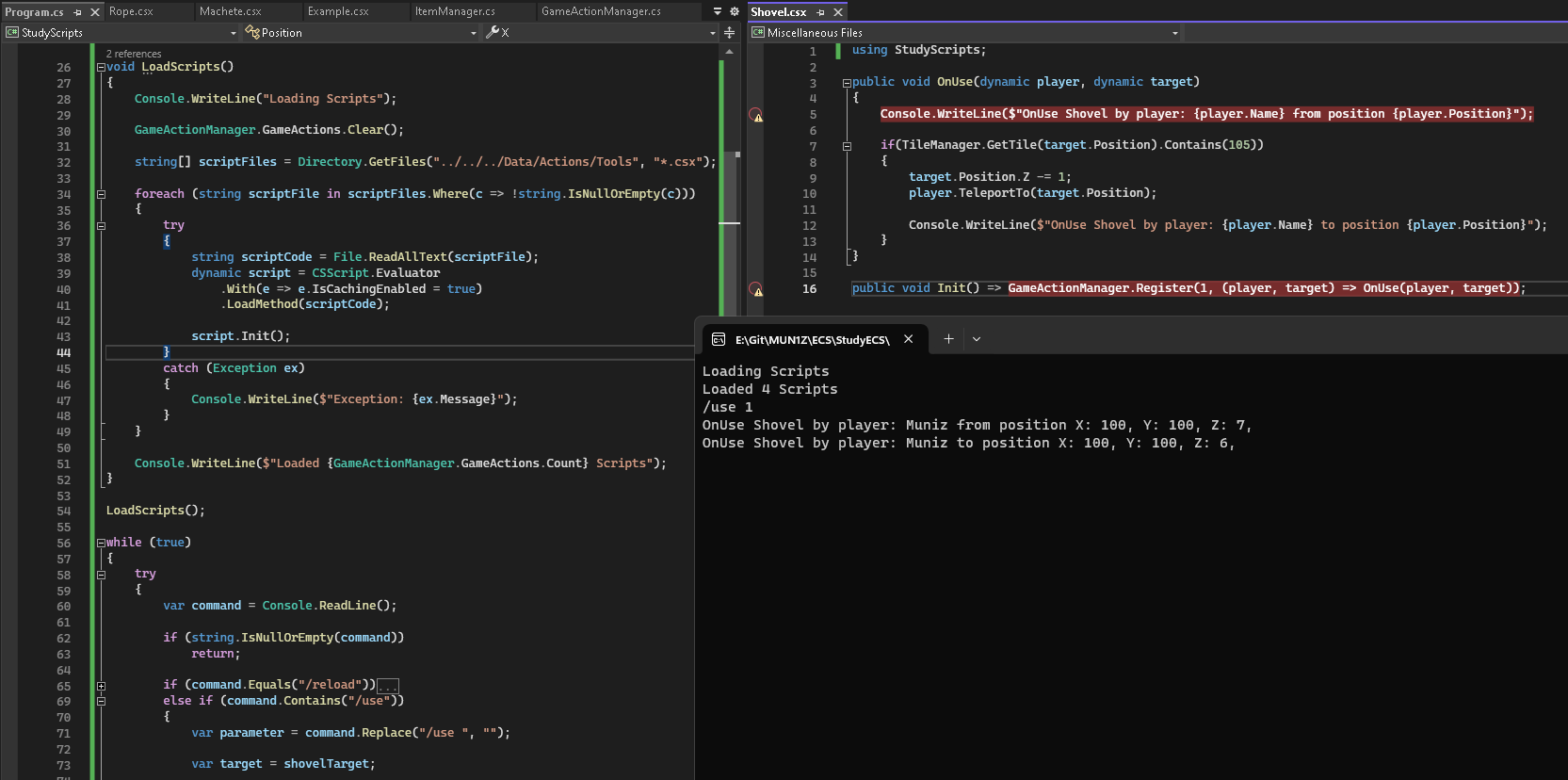The width and height of the screenshot is (1568, 780).
Task: Click the Position class icon
Action: pyautogui.click(x=252, y=33)
